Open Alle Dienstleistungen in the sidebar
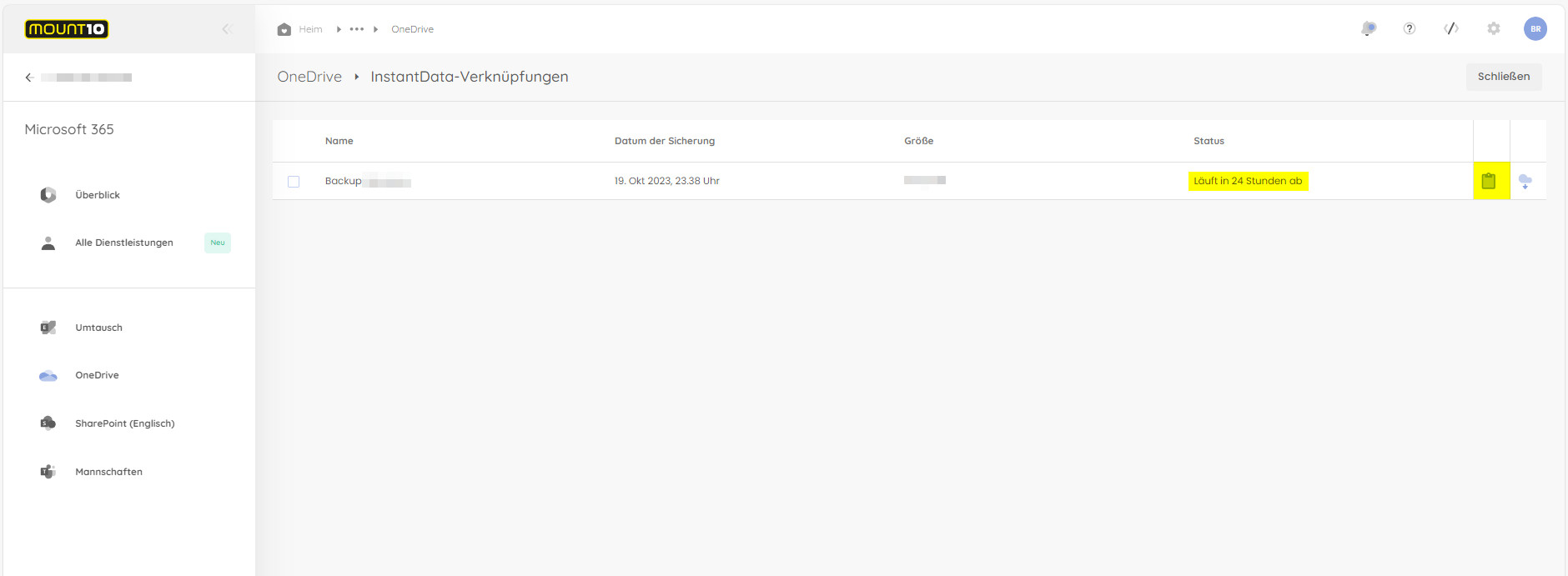Image resolution: width=1568 pixels, height=576 pixels. click(x=124, y=243)
